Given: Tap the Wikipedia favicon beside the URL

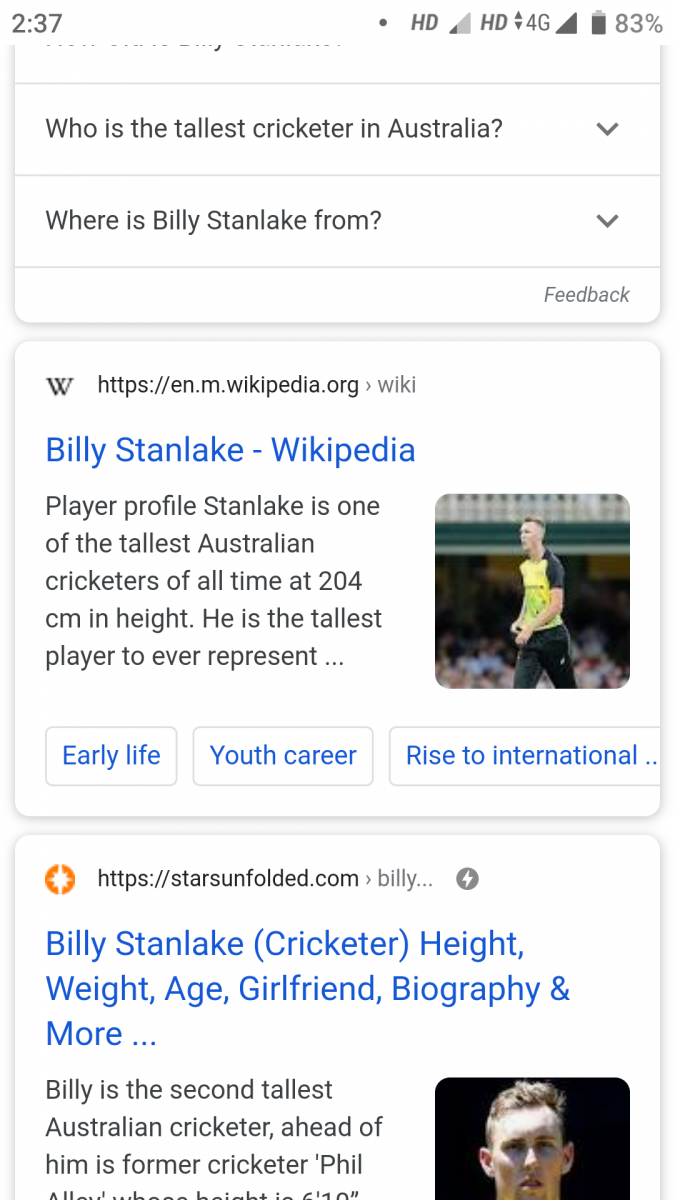Looking at the screenshot, I should point(60,385).
